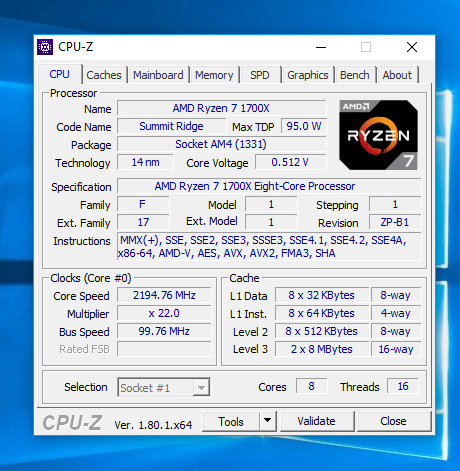Screen dimensions: 460x471
Task: Click the Ver. 1.80.1.x64 version text
Action: pyautogui.click(x=153, y=425)
